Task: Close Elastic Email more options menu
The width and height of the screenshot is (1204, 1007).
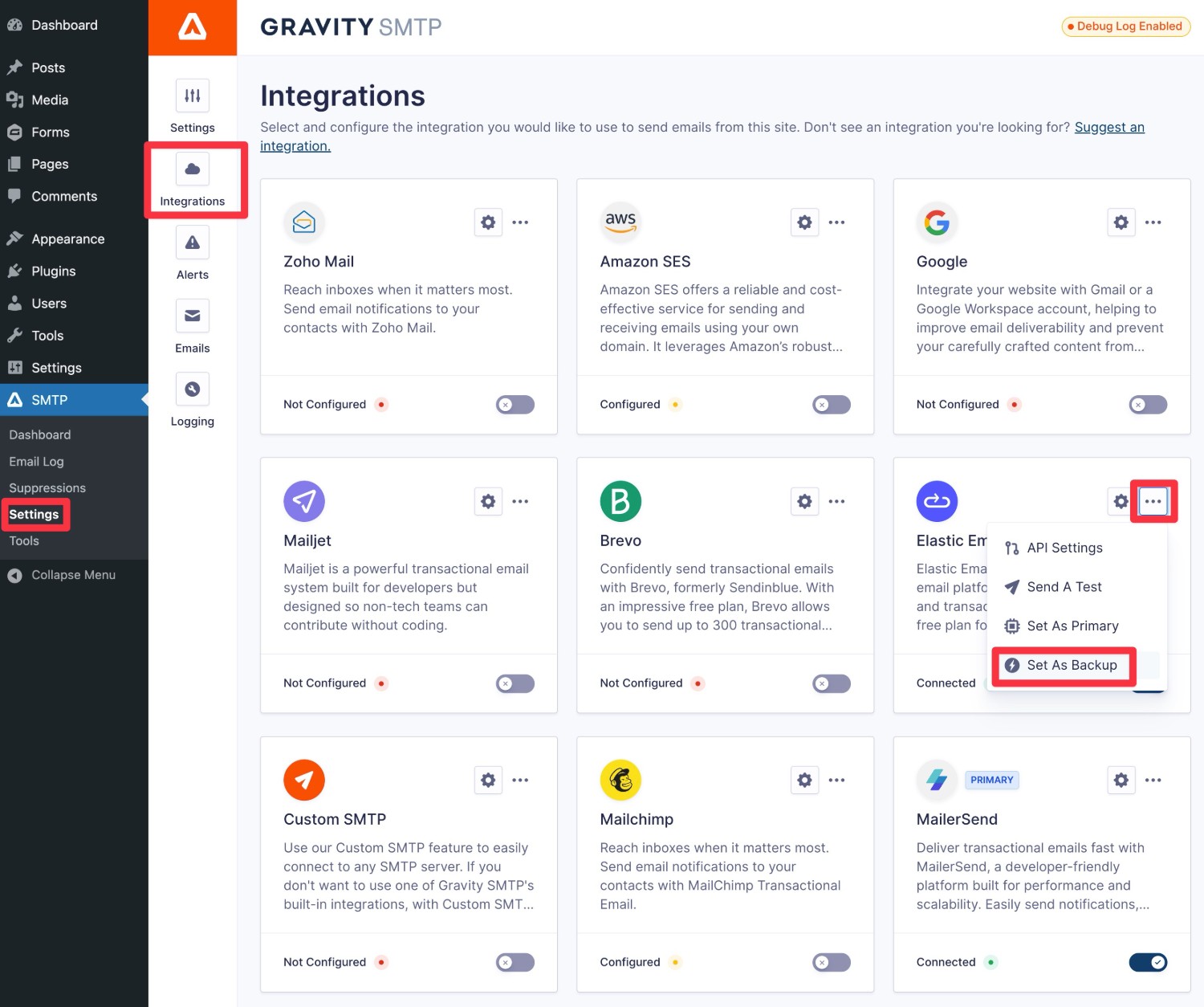Action: click(1153, 501)
